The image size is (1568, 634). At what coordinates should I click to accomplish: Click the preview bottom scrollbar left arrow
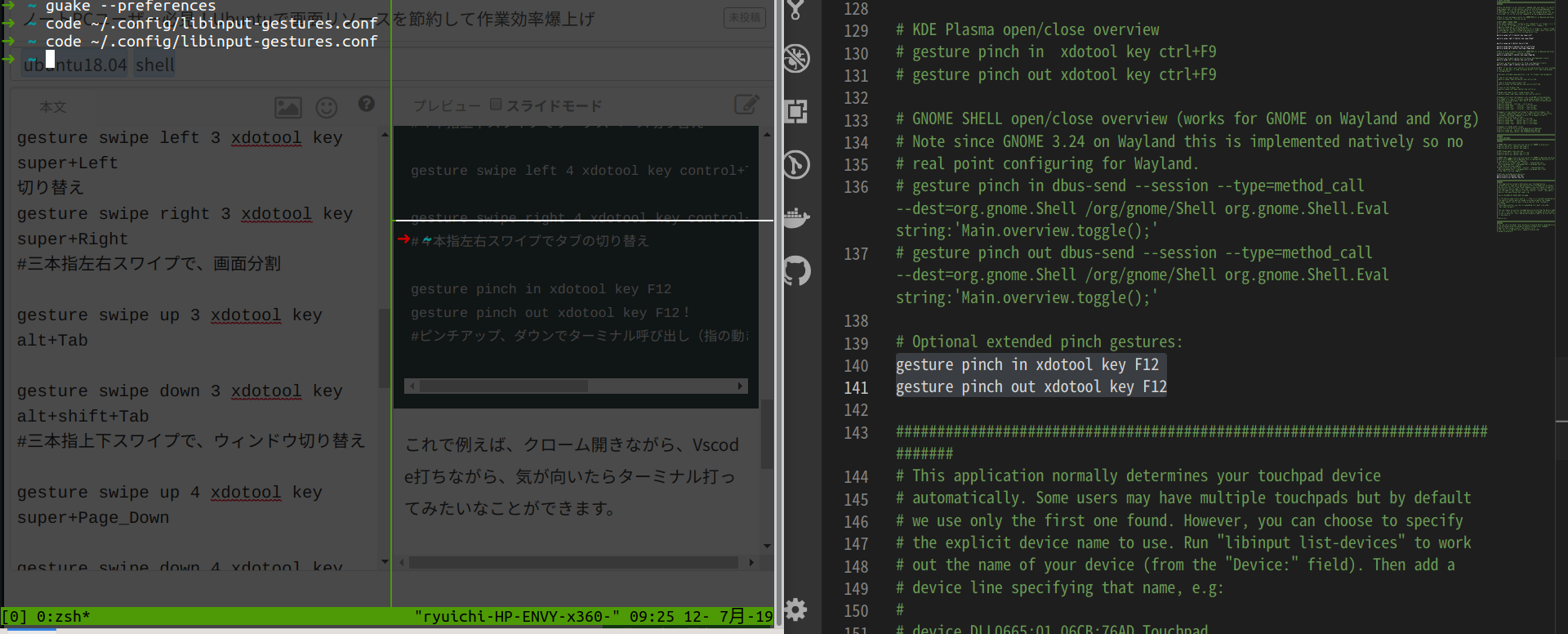[402, 563]
